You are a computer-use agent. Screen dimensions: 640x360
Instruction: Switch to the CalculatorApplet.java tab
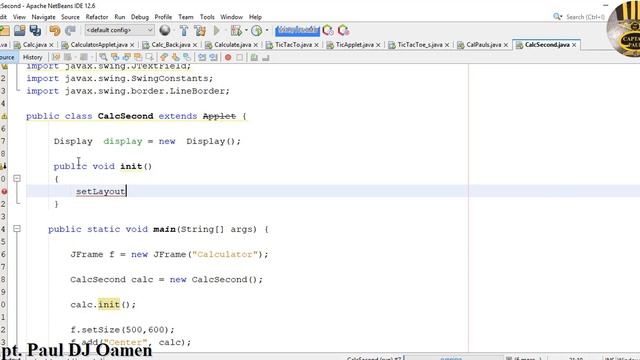pos(99,44)
